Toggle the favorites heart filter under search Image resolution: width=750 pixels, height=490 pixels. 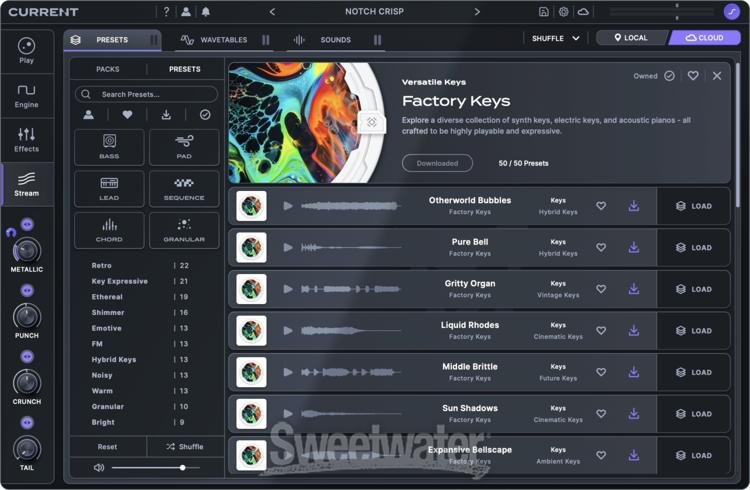coord(127,115)
